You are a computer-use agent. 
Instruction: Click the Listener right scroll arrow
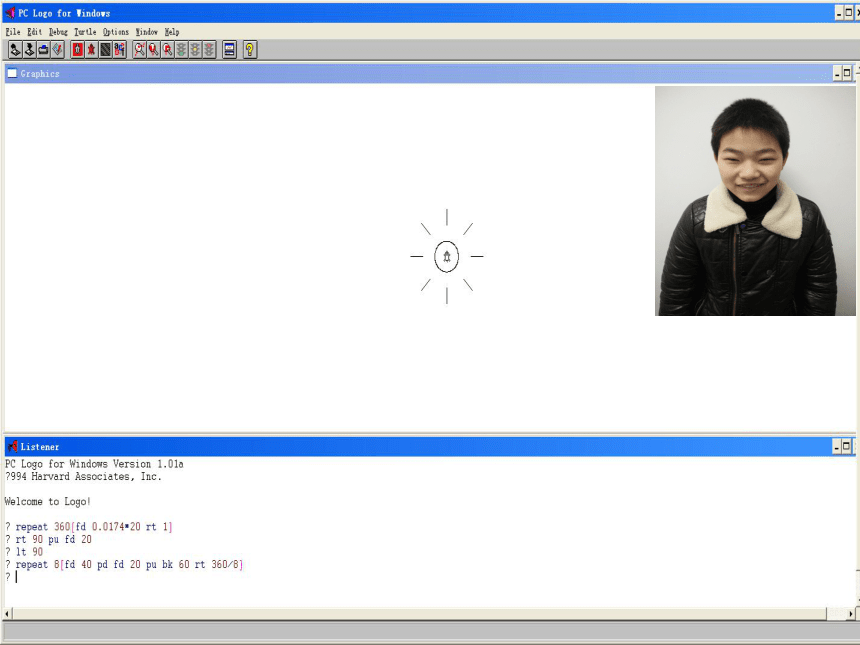point(851,614)
